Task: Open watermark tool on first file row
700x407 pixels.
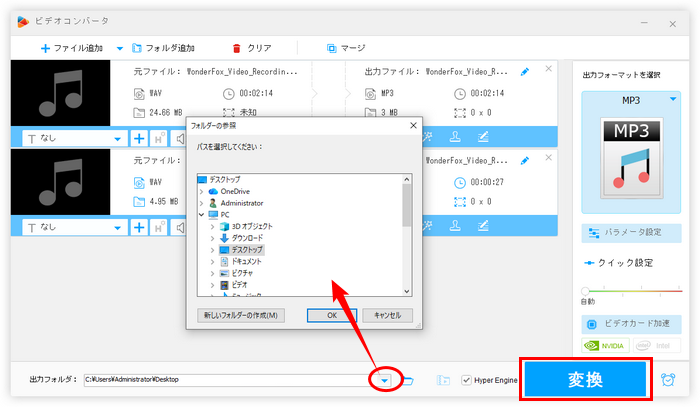Action: pyautogui.click(x=455, y=137)
